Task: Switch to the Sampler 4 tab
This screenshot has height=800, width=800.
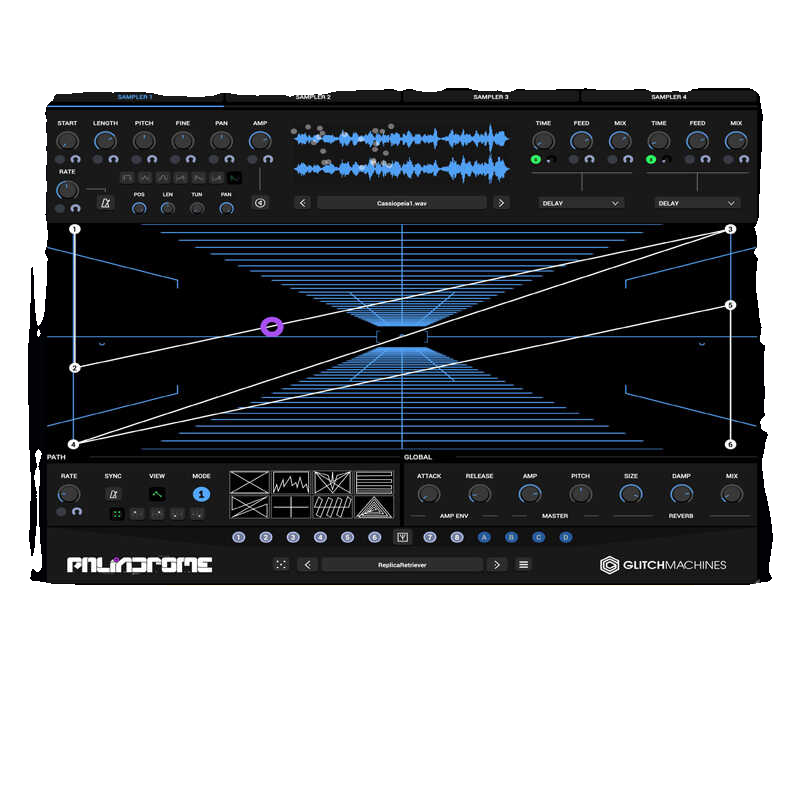Action: pos(668,97)
